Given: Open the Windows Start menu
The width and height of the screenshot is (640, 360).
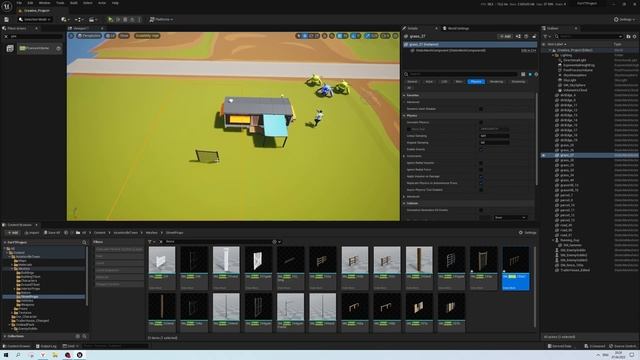Looking at the screenshot, I should [x=6, y=355].
